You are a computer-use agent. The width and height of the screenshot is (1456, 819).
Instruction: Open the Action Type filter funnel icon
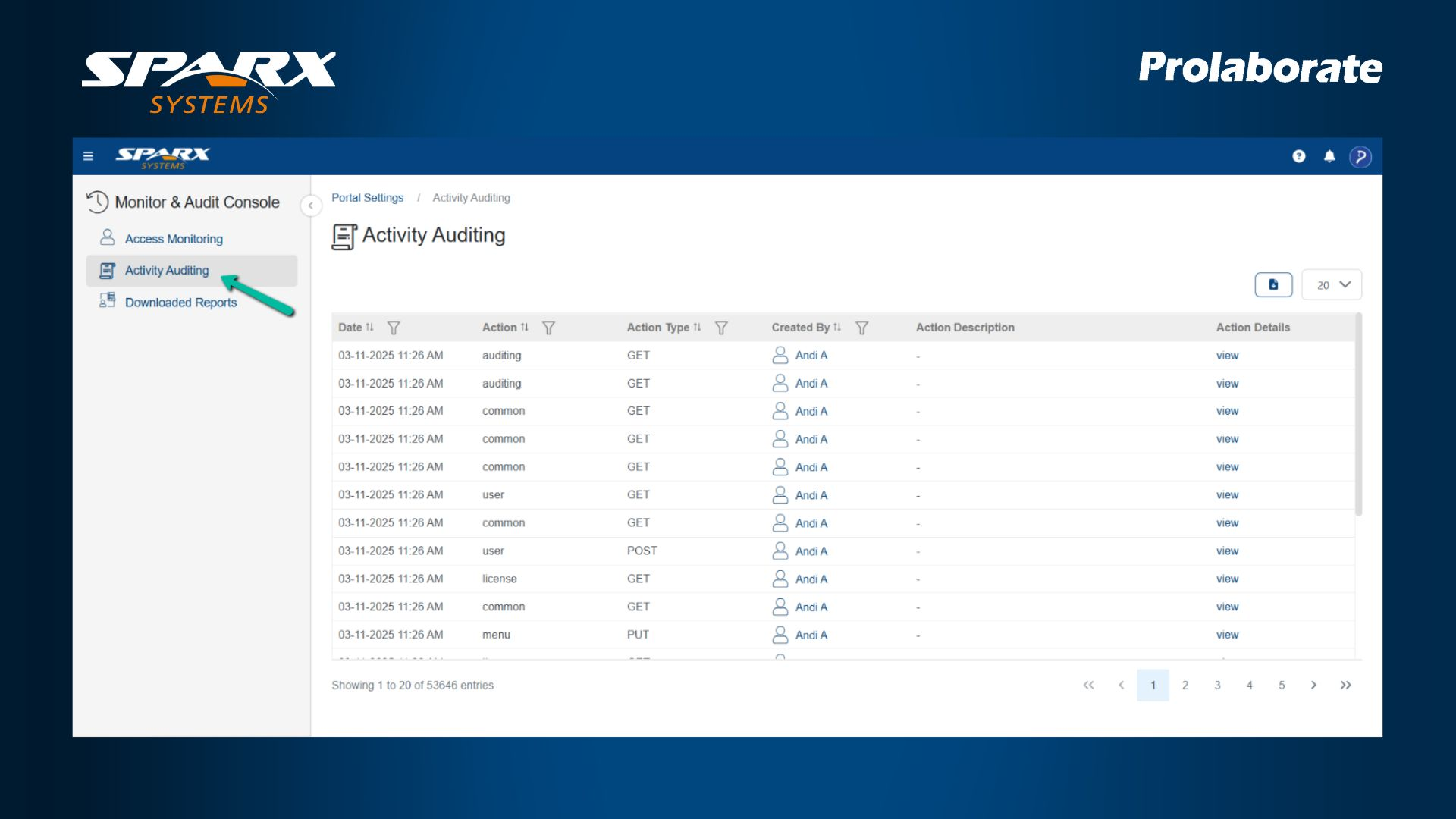721,328
